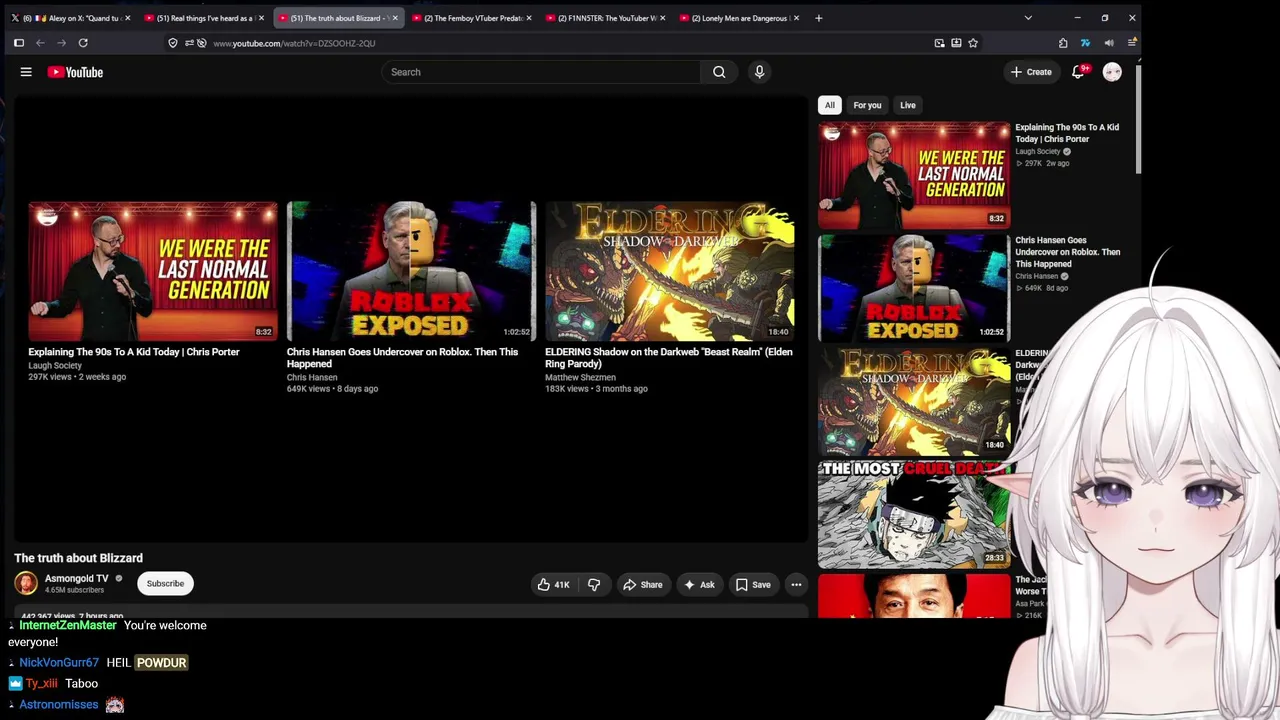Viewport: 1280px width, 720px height.
Task: Click "Matthew Shezmen" channel under endscreen video
Action: [580, 377]
